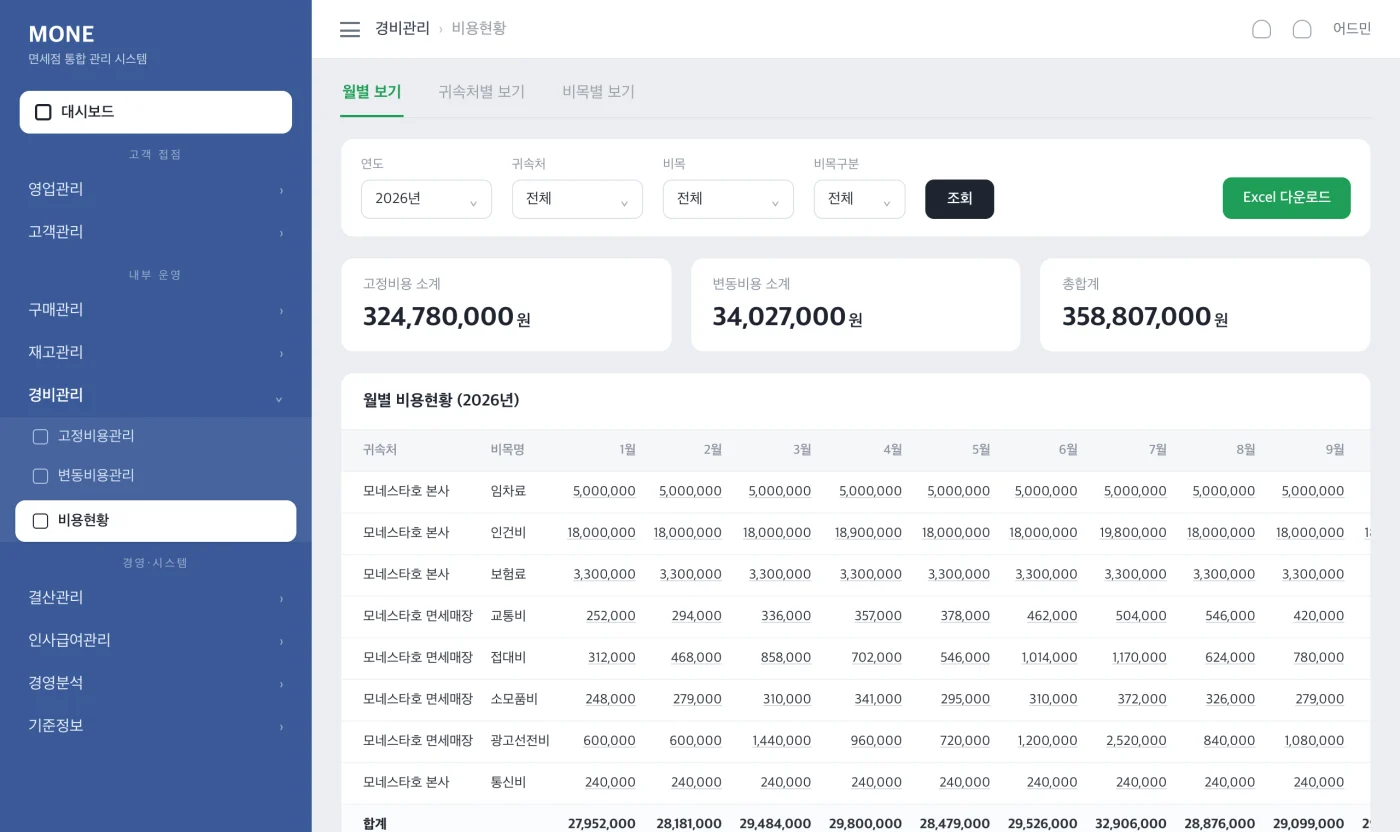Switch to 월별 보기 tab
This screenshot has width=1400, height=832.
[x=372, y=92]
